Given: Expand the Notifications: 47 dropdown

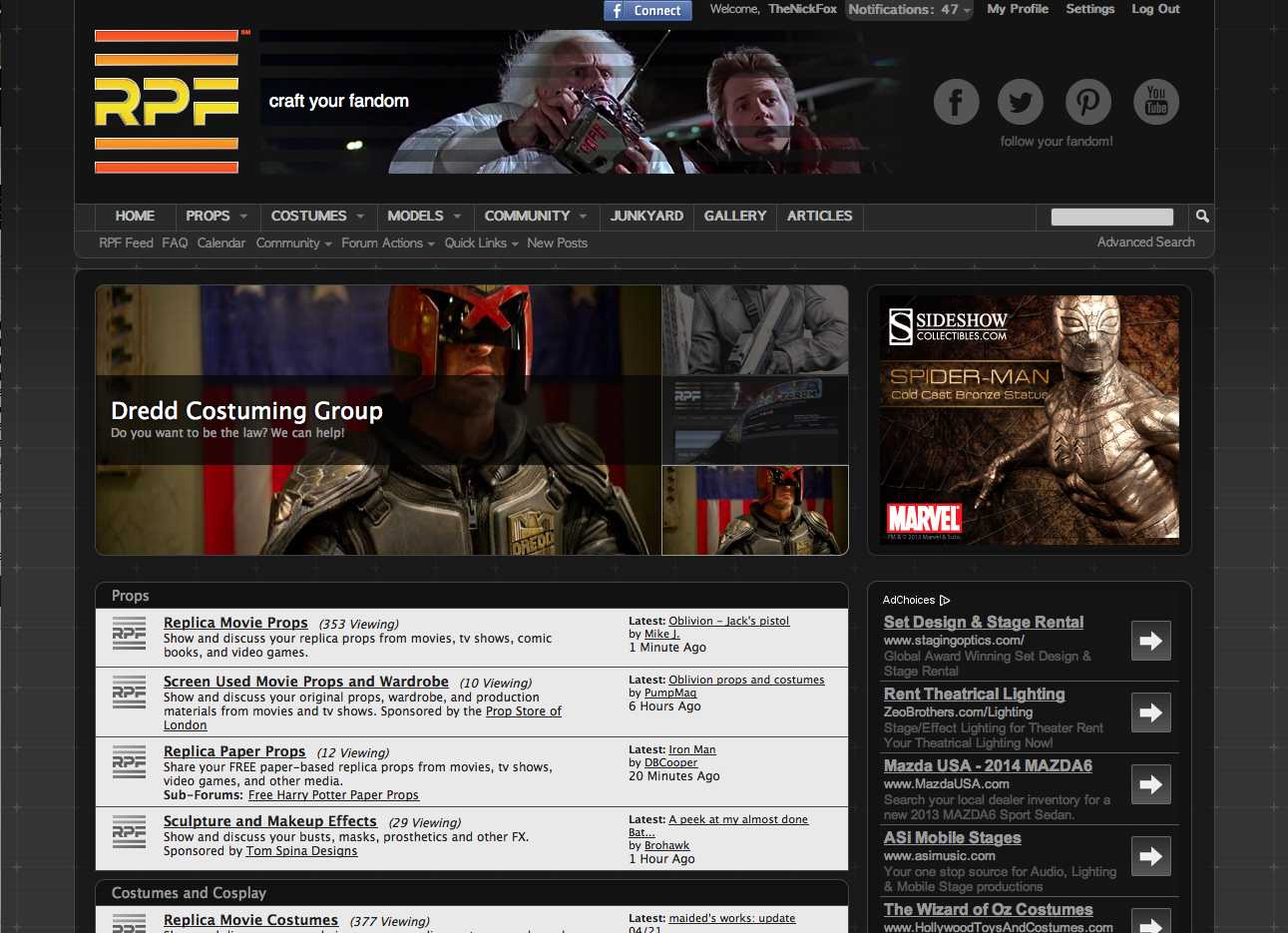Looking at the screenshot, I should (910, 10).
